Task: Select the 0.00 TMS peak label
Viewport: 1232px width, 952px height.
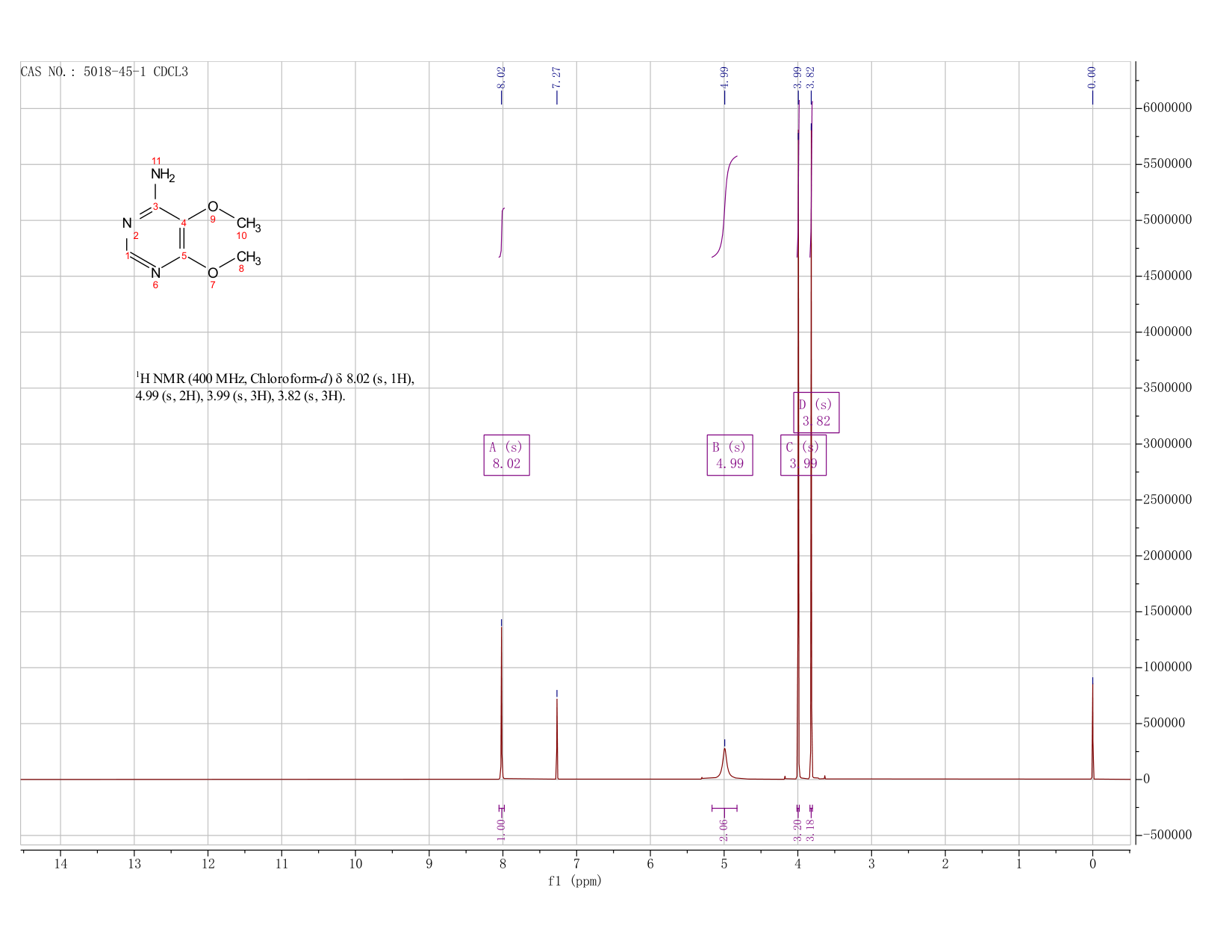Action: 1092,78
